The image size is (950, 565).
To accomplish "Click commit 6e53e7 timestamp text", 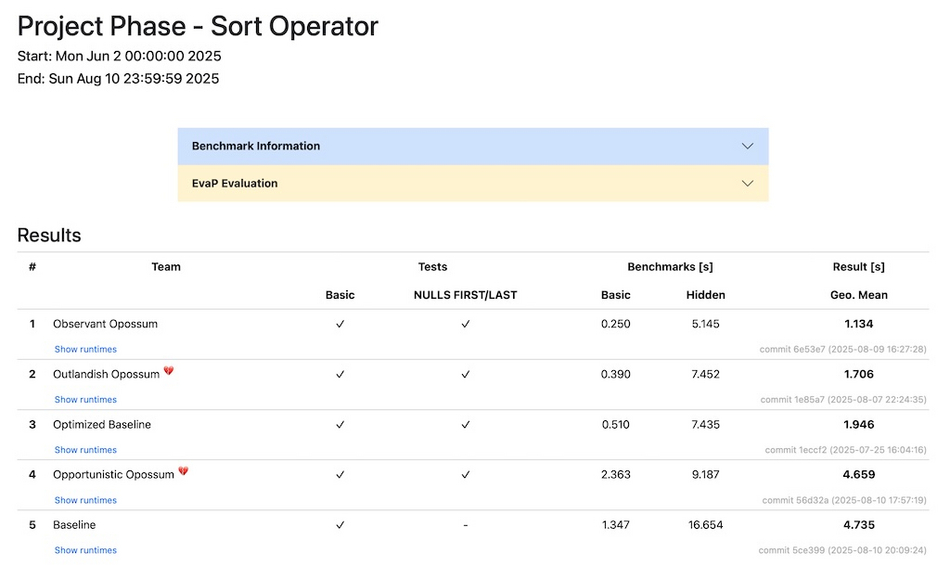I will coord(843,349).
